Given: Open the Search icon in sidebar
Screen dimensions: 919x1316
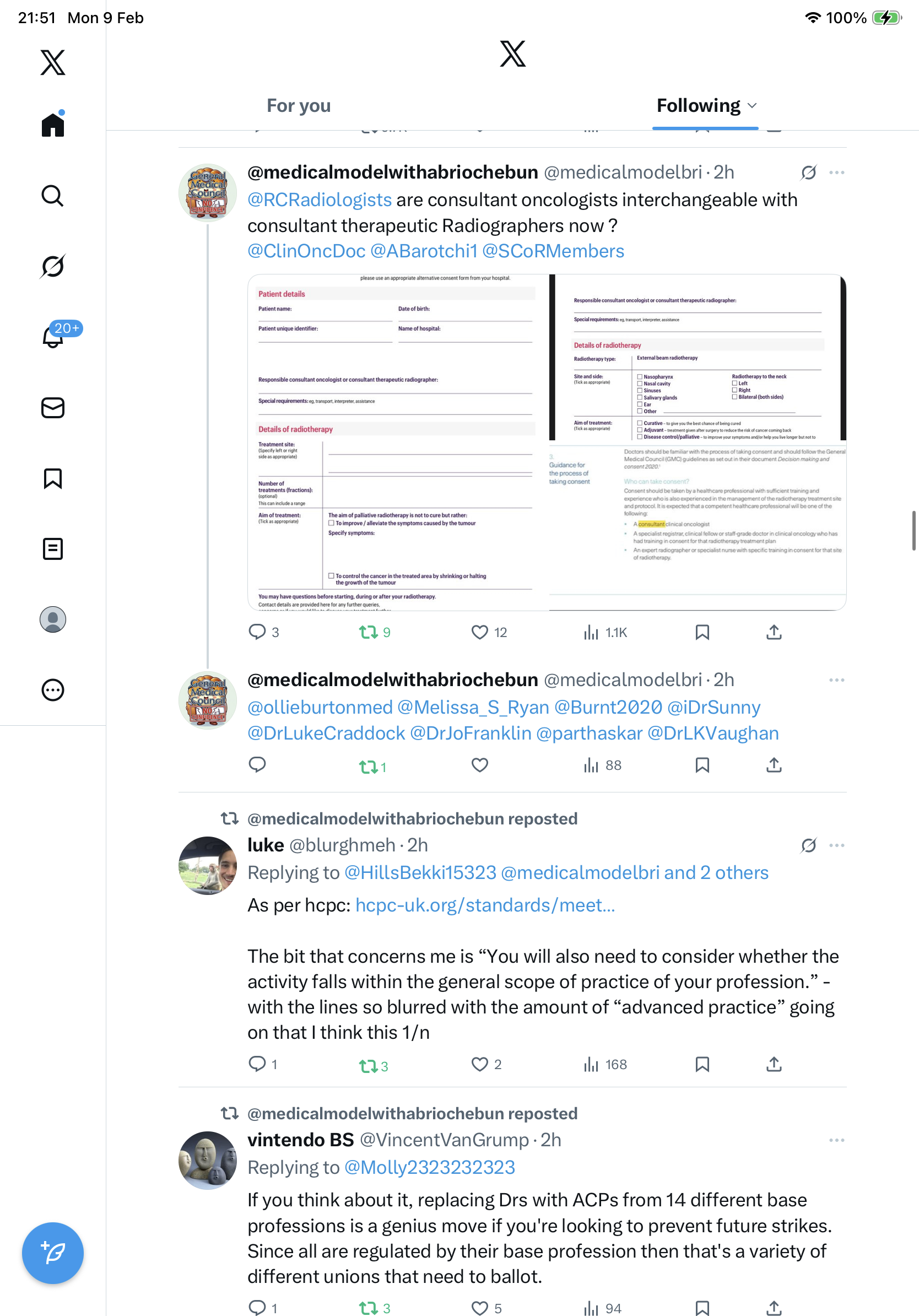Looking at the screenshot, I should pyautogui.click(x=53, y=196).
